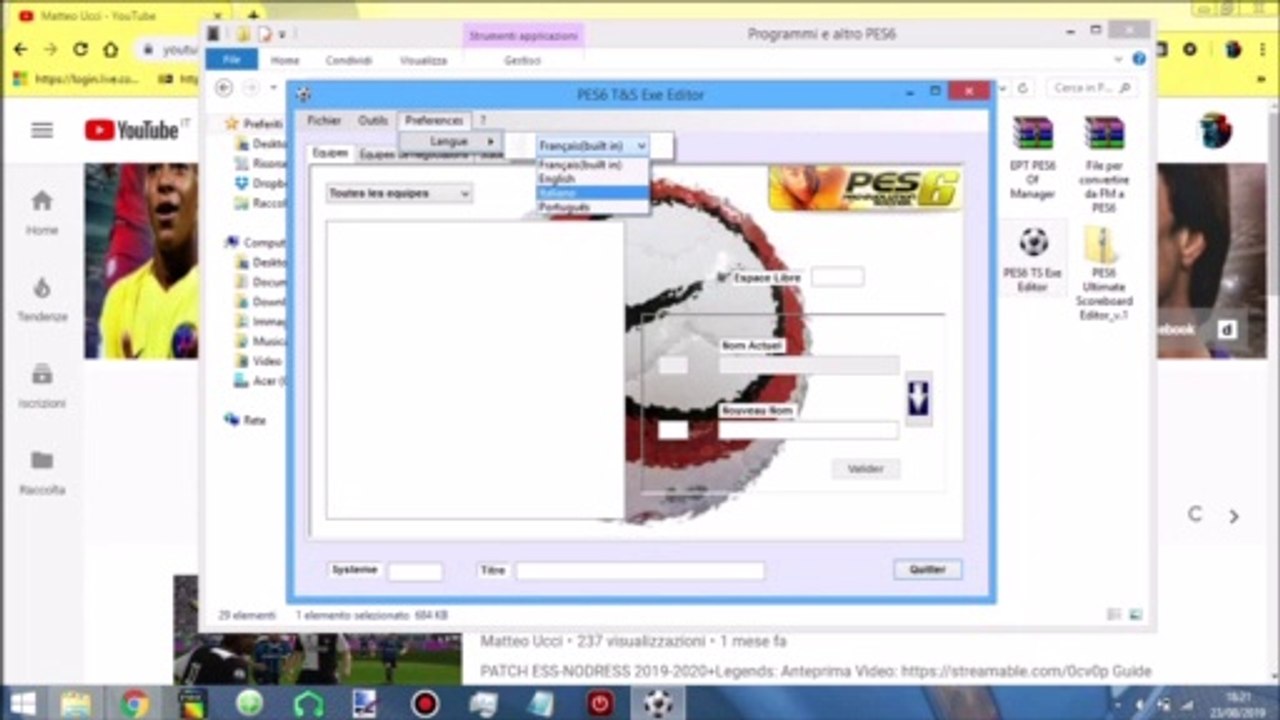Viewport: 1280px width, 720px height.
Task: Switch Explorer to large icons view
Action: tap(1136, 615)
